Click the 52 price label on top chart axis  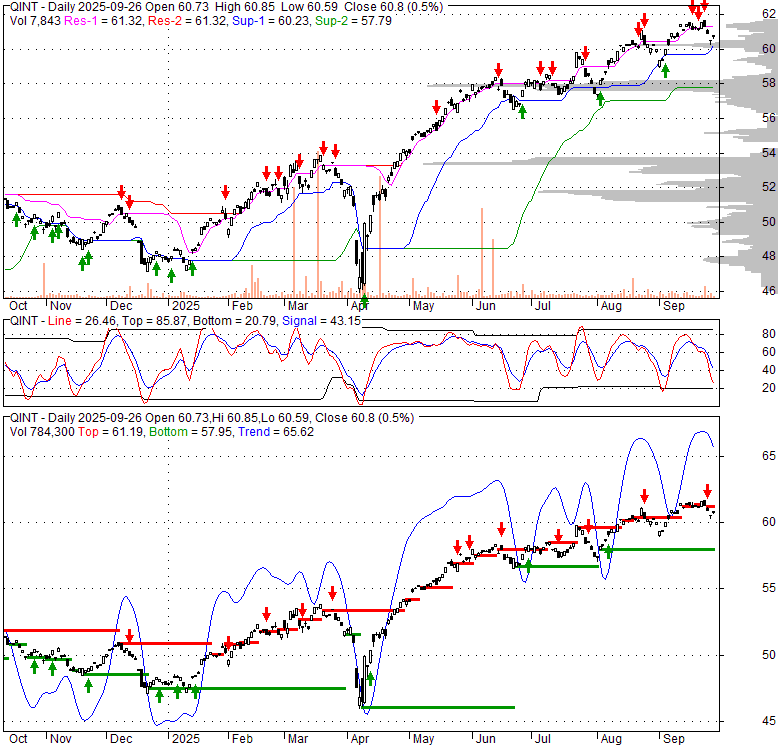[x=769, y=187]
